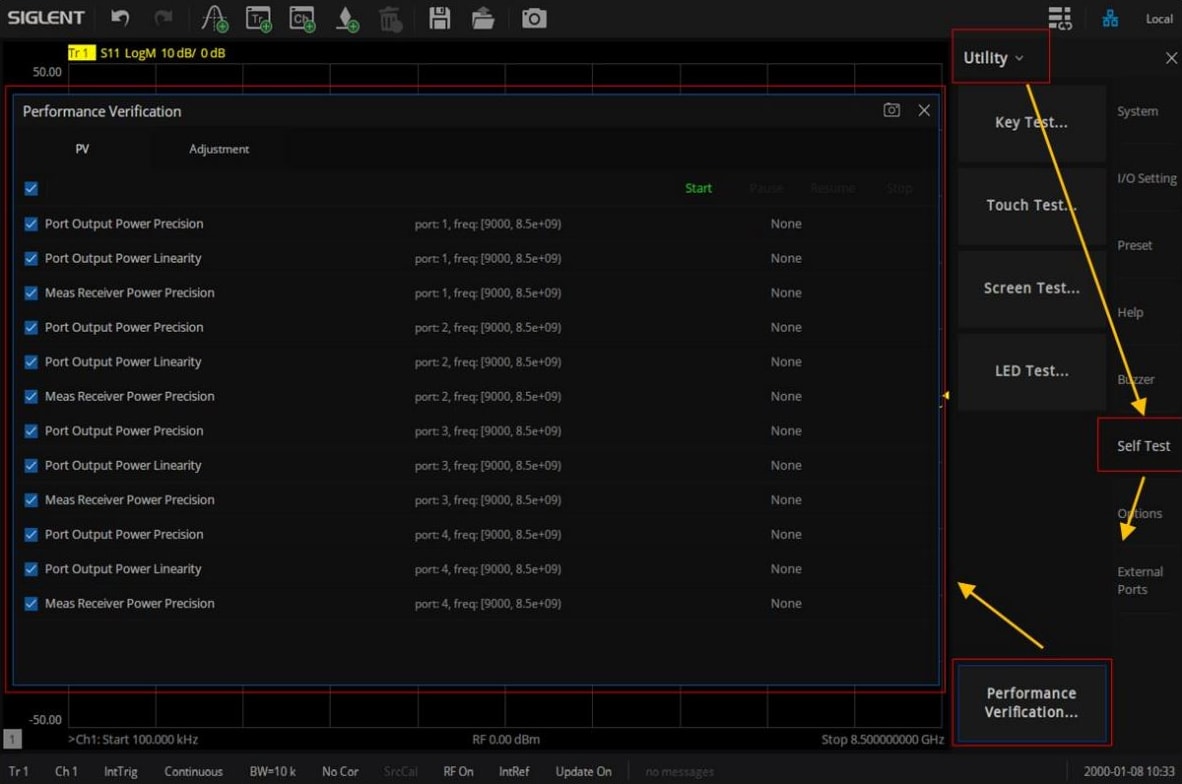Click the camera screenshot icon in toolbar
This screenshot has height=784, width=1182.
(534, 18)
